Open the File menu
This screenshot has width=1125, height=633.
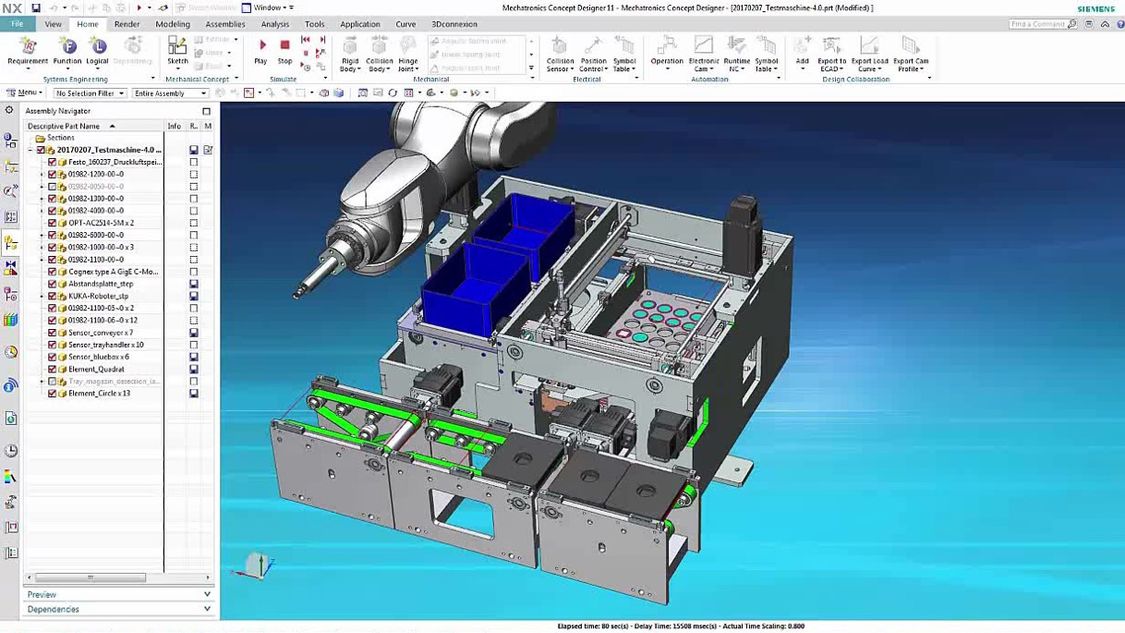(x=17, y=24)
